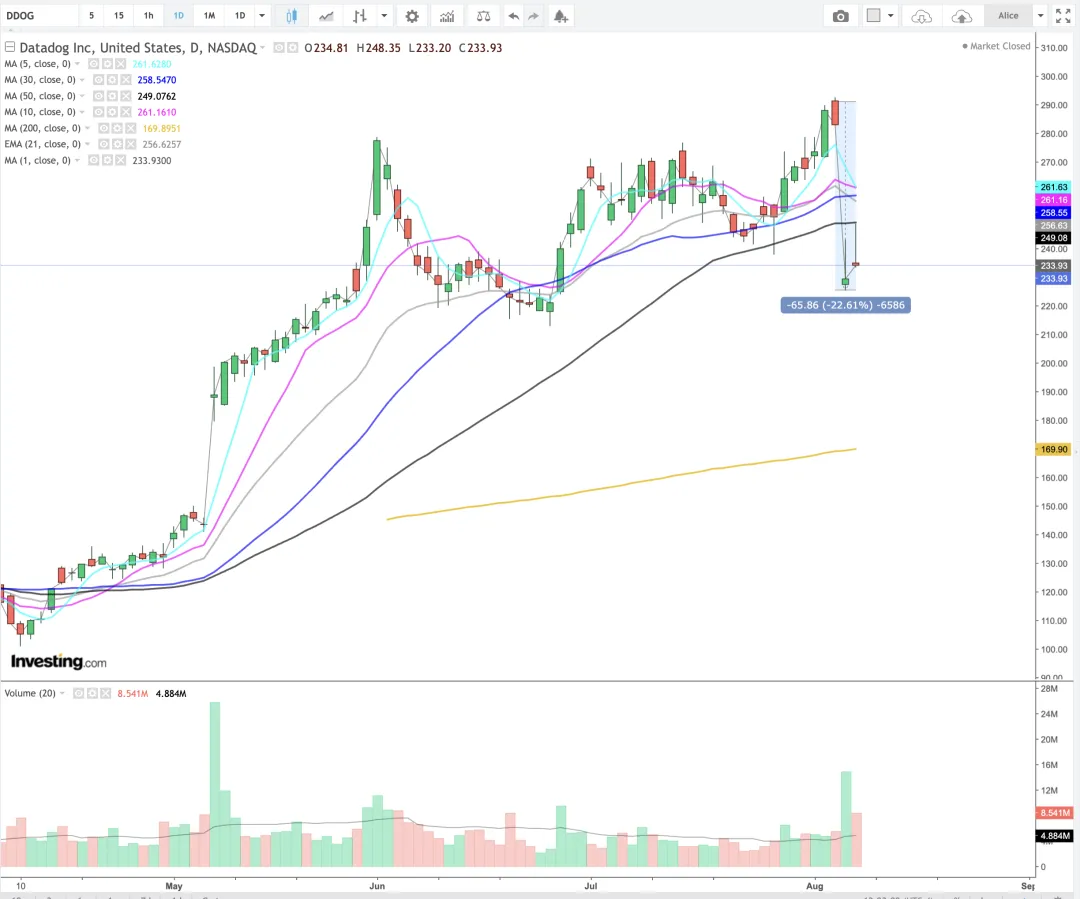Expand the layout selector dropdown arrow
Viewport: 1080px width, 899px height.
tap(891, 16)
